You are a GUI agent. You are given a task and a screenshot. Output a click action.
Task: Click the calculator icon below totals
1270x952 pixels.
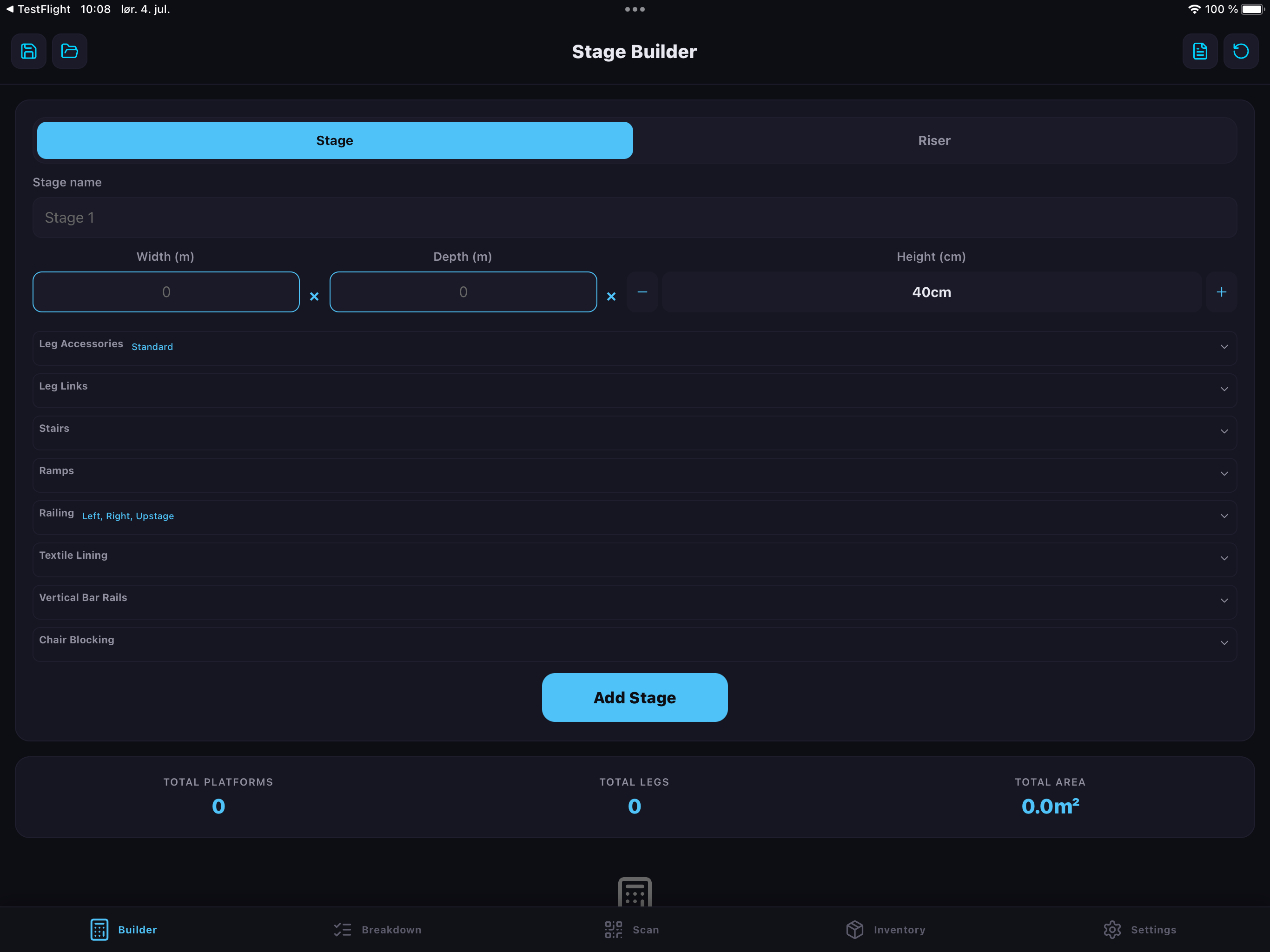click(x=635, y=892)
